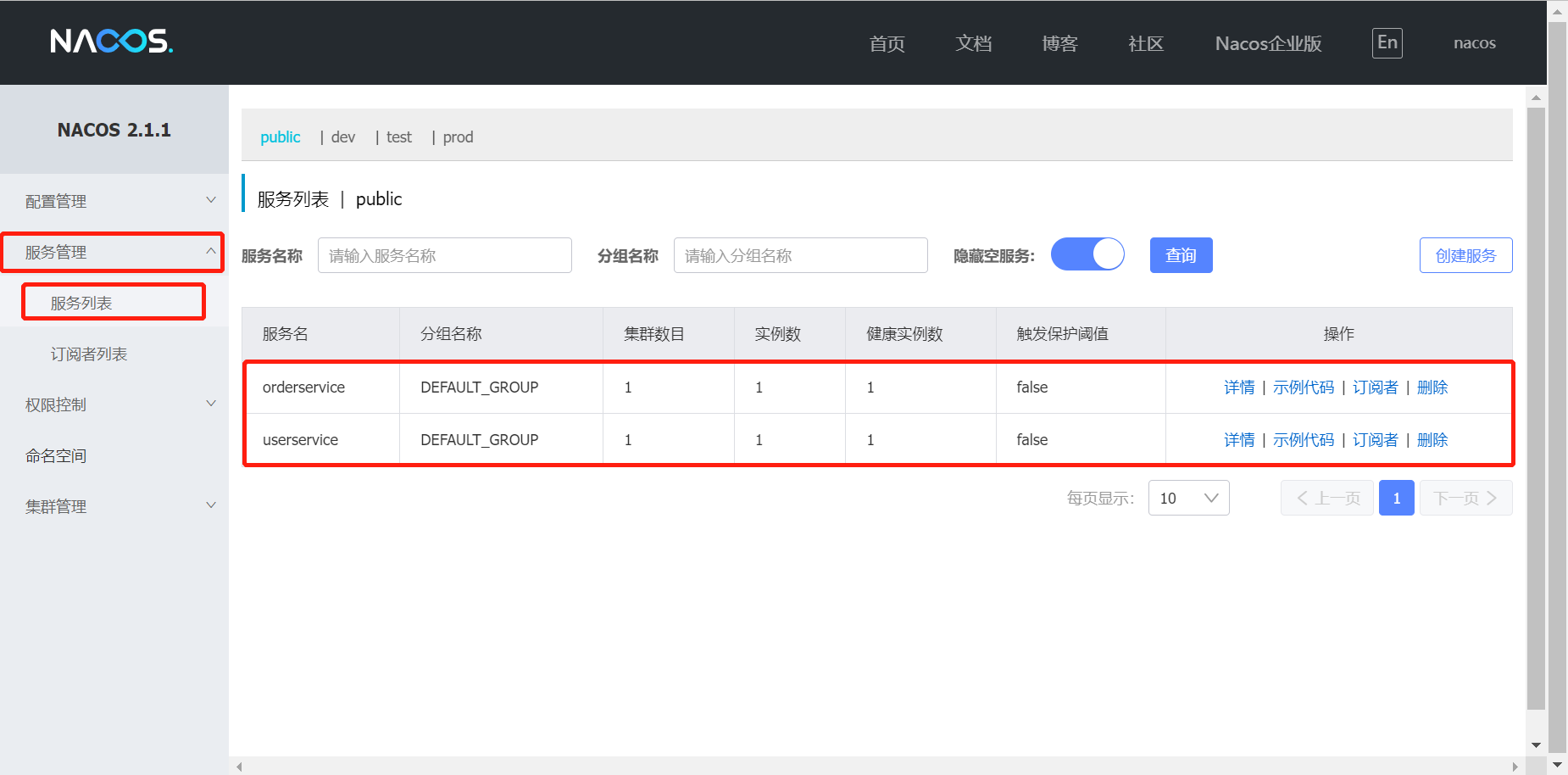
Task: Click the 服务名 column header
Action: click(x=286, y=333)
